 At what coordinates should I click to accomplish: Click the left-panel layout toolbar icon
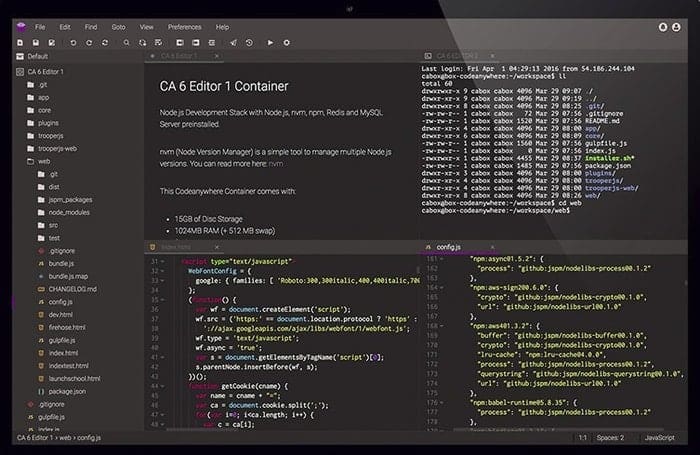coord(180,43)
